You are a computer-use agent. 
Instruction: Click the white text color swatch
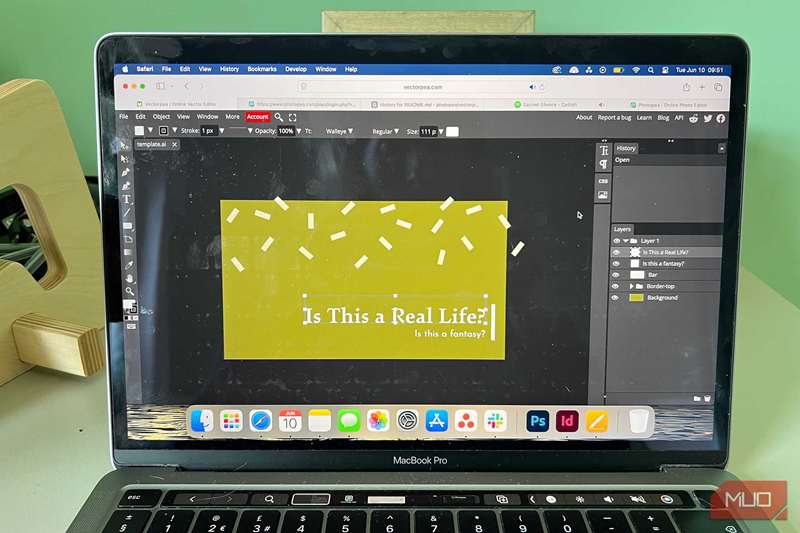[453, 131]
